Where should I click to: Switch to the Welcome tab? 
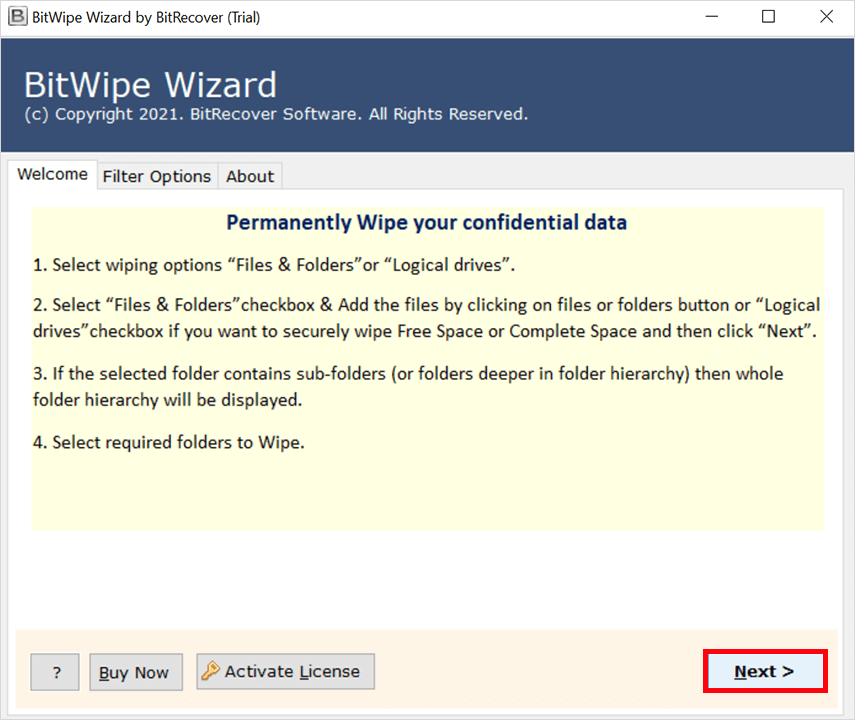click(53, 175)
